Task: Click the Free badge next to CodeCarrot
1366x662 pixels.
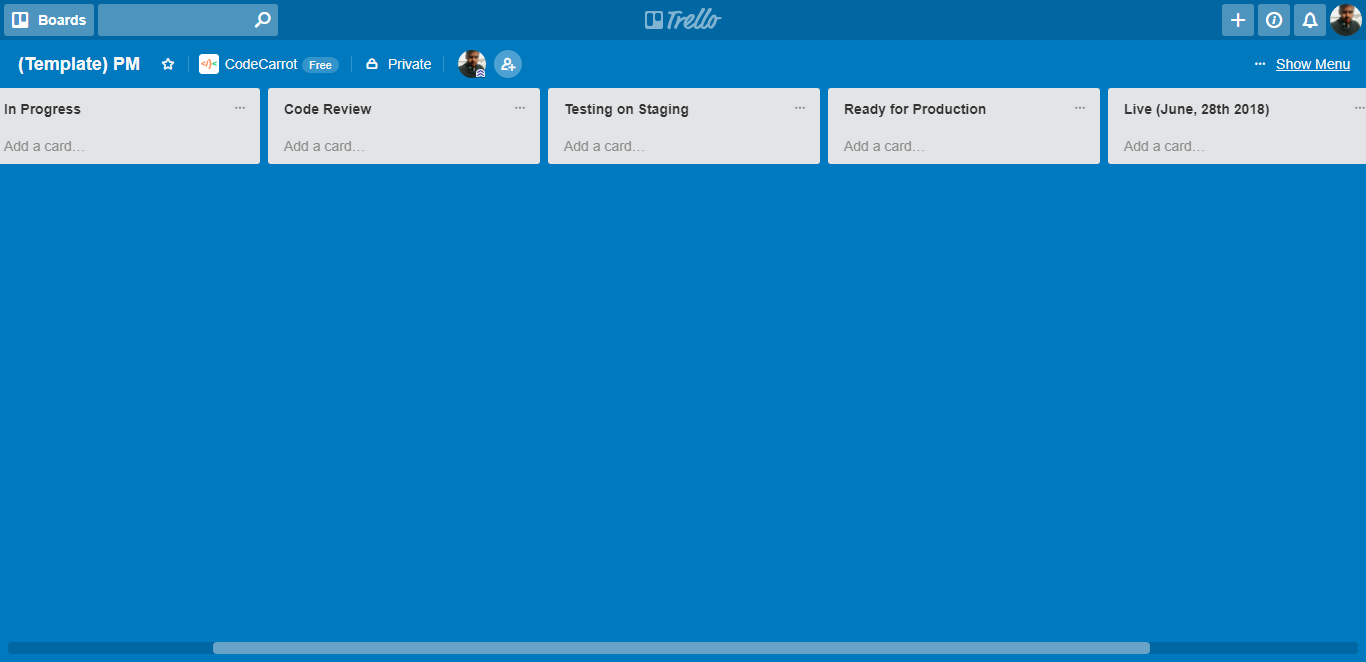Action: coord(320,64)
